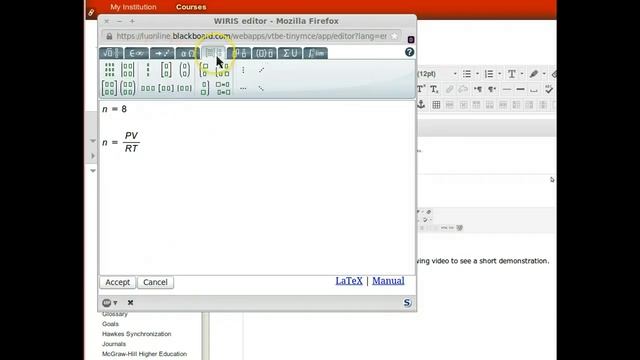
Task: Expand the highlight color dropdown arrow
Action: [544, 74]
